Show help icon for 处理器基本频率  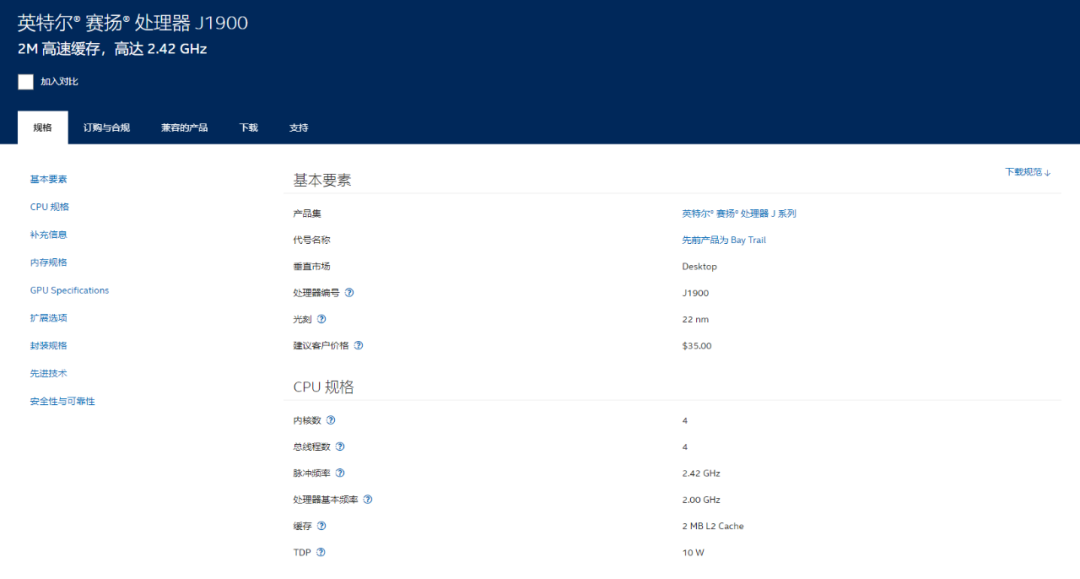pyautogui.click(x=368, y=499)
